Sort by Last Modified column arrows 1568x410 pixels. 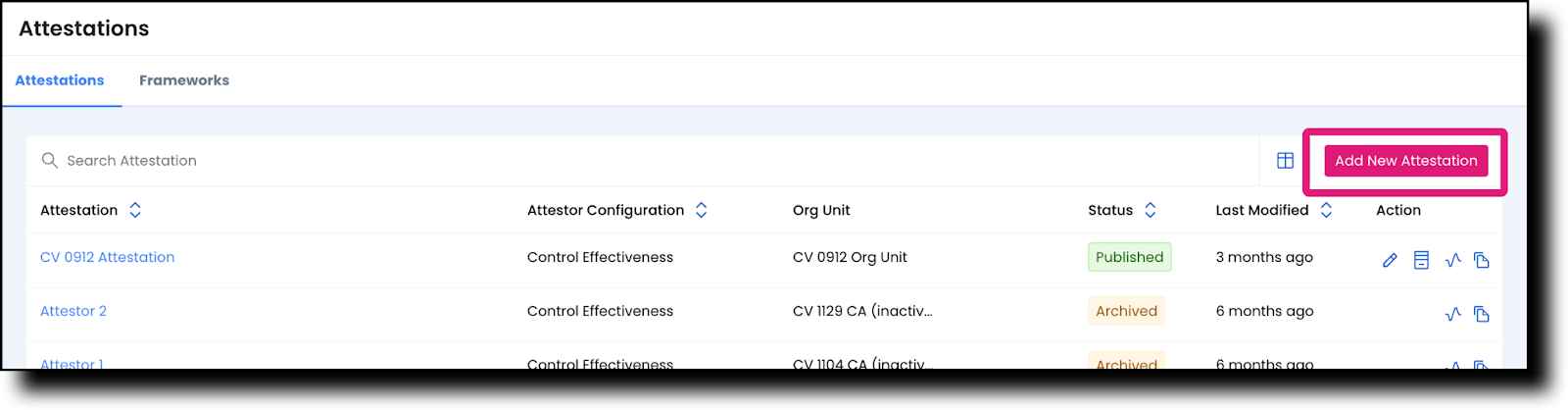coord(1326,210)
